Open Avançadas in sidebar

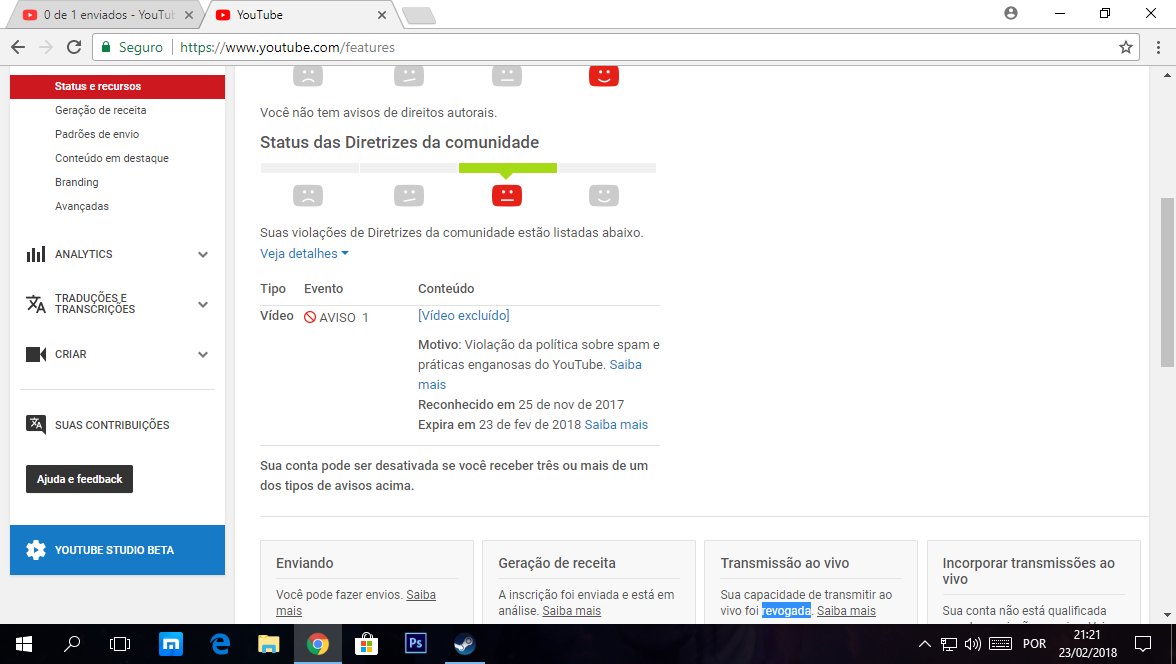tap(82, 206)
